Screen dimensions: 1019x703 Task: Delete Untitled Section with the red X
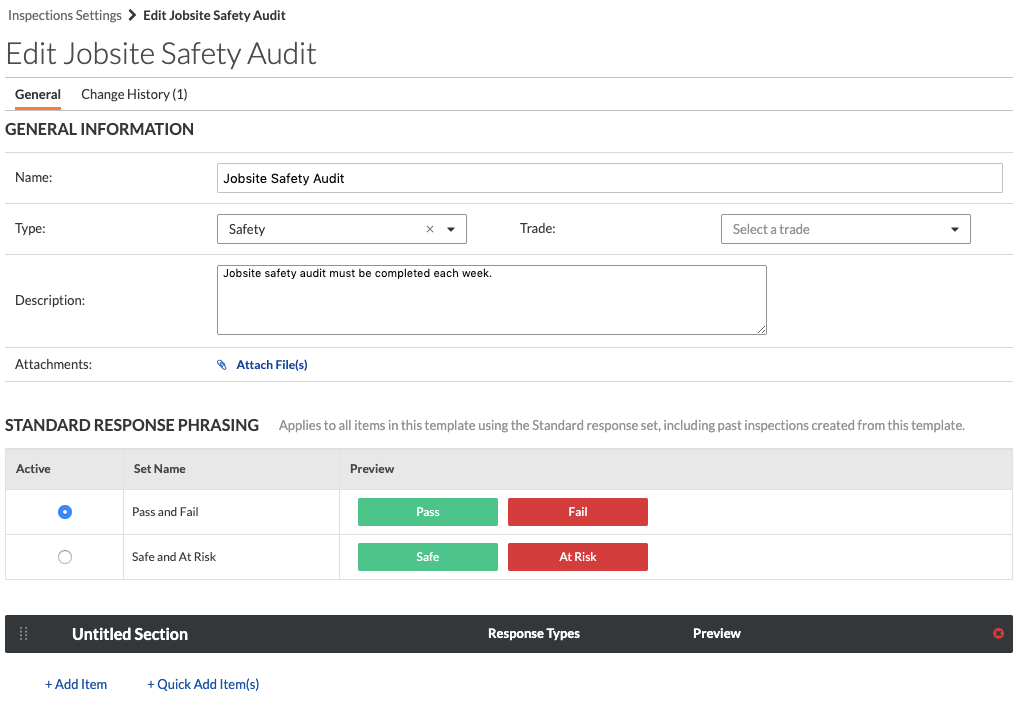coord(998,633)
